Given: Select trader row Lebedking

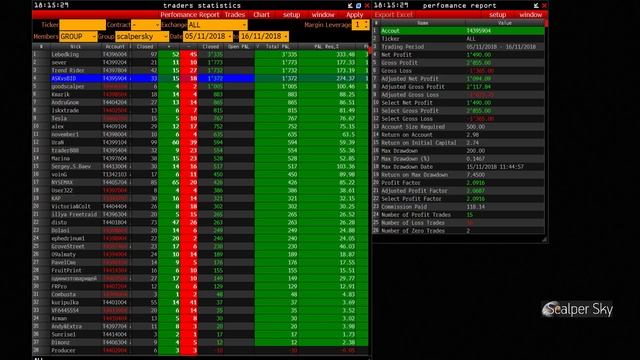Looking at the screenshot, I should pos(200,54).
